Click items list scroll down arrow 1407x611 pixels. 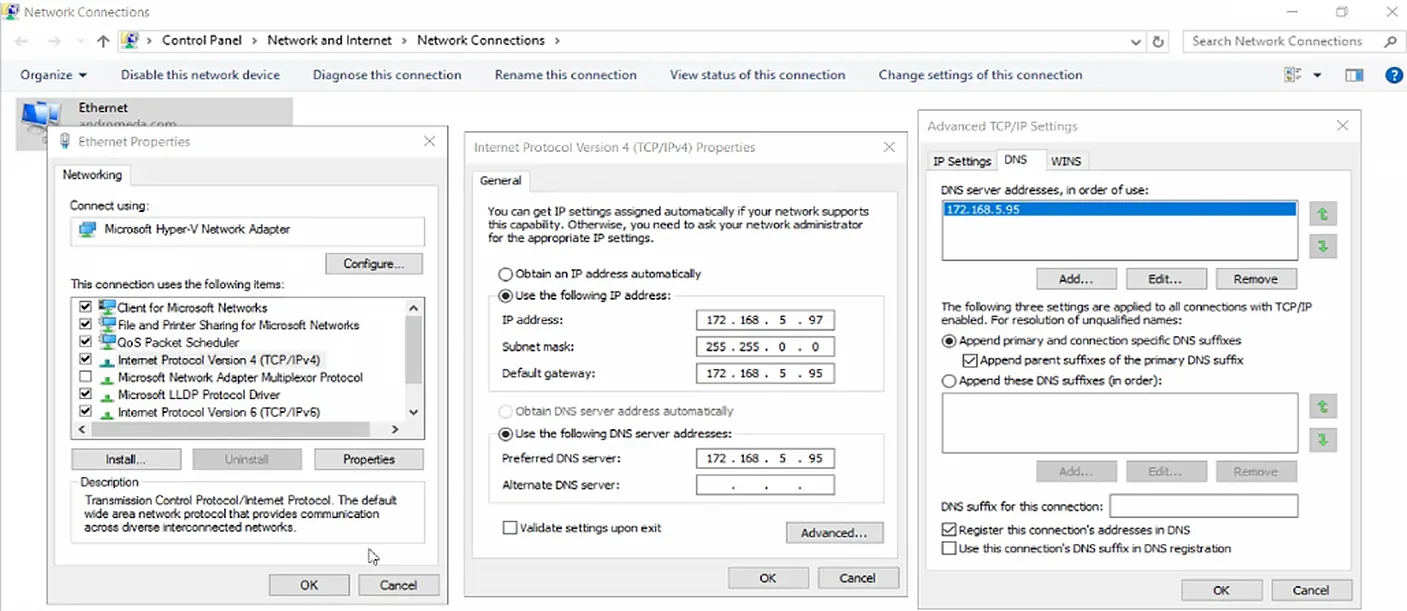click(414, 412)
